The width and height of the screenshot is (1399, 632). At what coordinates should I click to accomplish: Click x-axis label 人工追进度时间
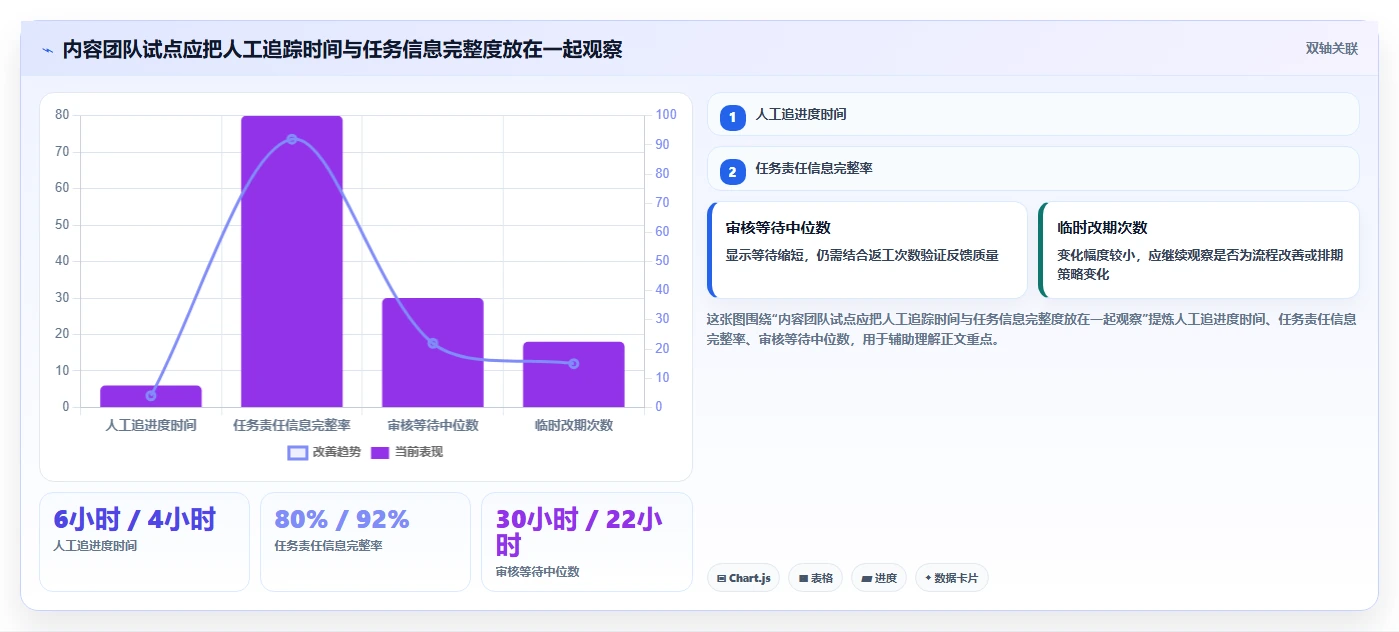tap(151, 425)
